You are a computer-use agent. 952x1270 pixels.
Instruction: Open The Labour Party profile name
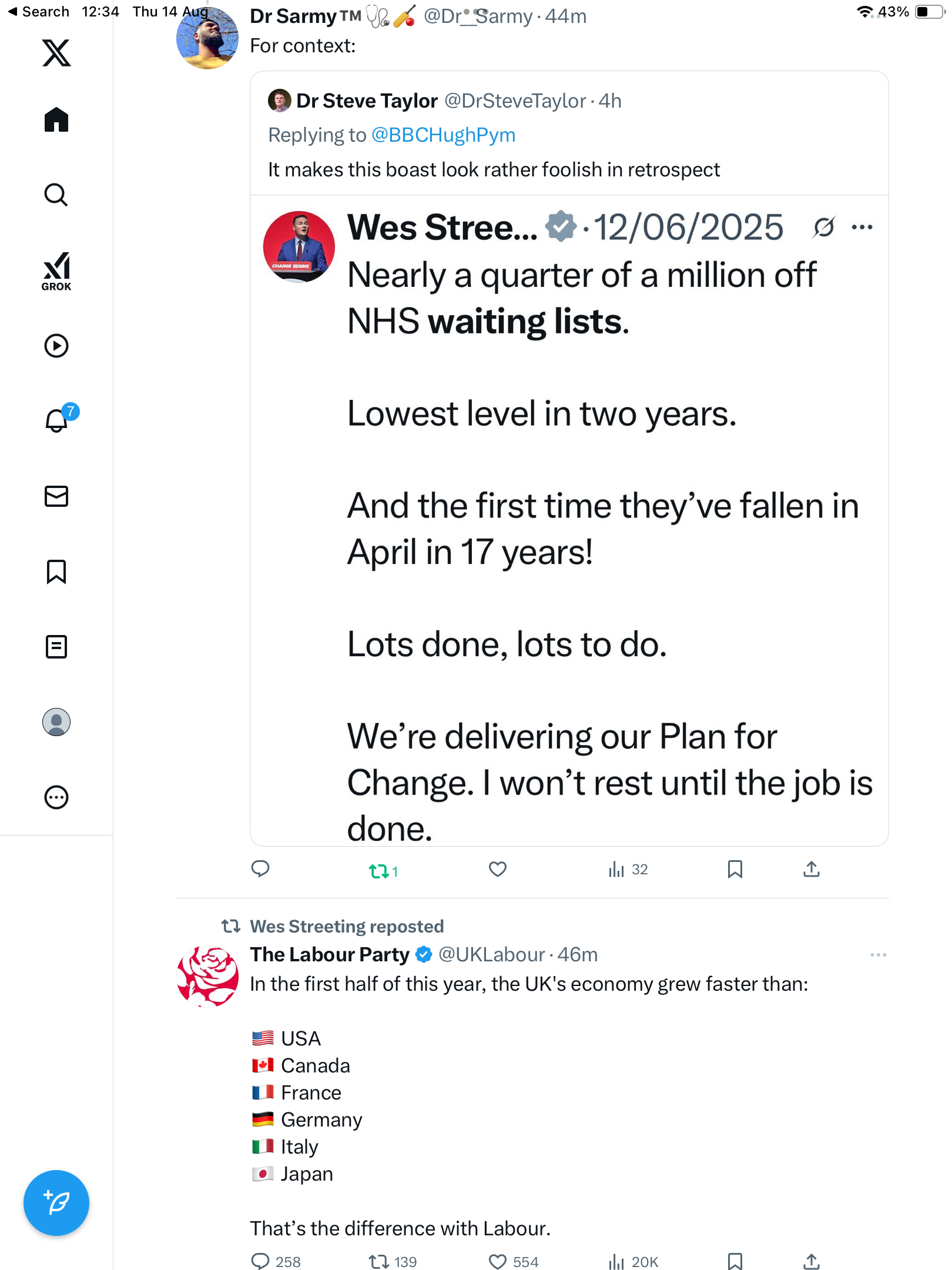pos(330,955)
